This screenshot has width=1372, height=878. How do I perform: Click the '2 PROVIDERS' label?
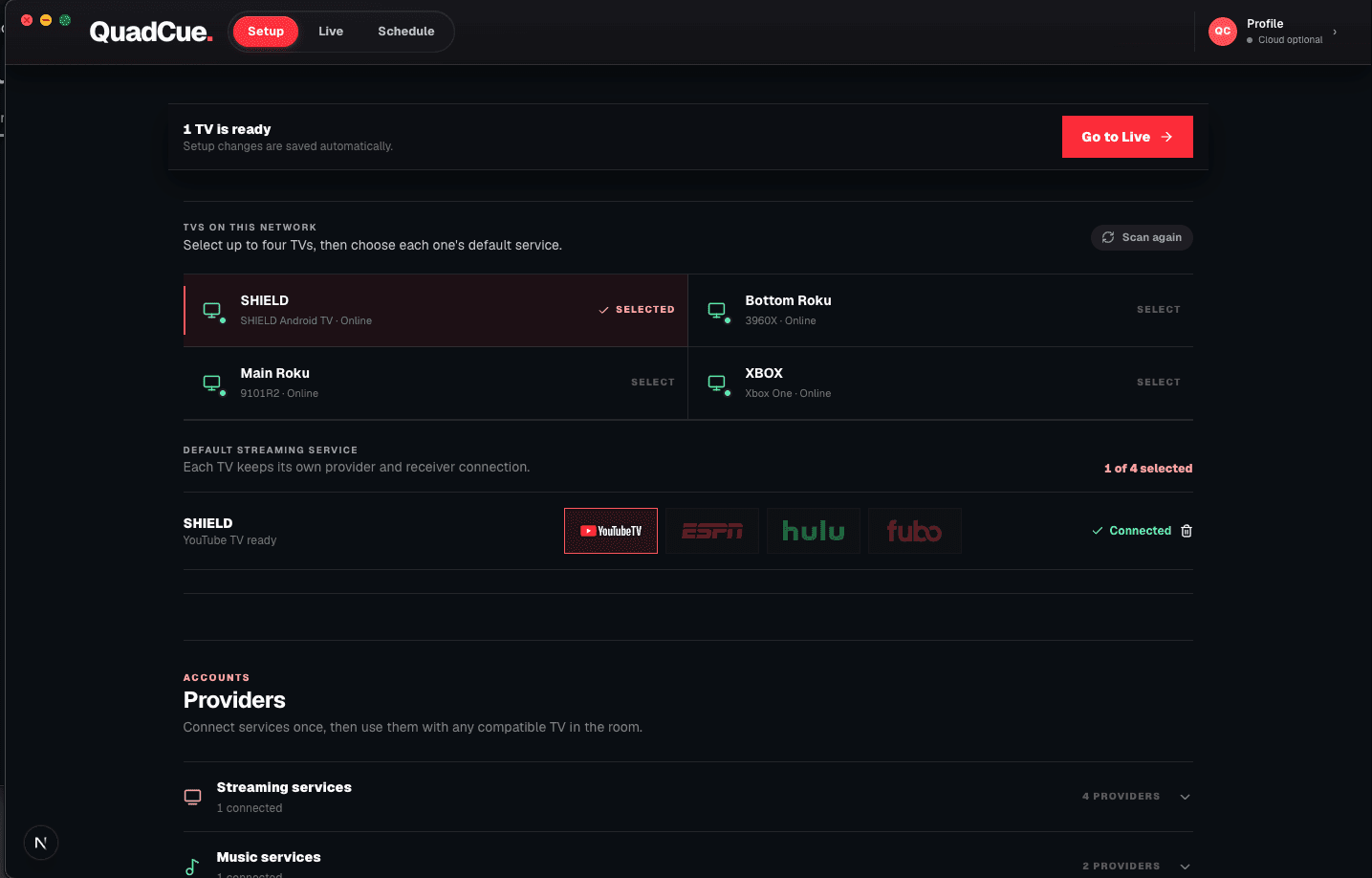[1122, 867]
